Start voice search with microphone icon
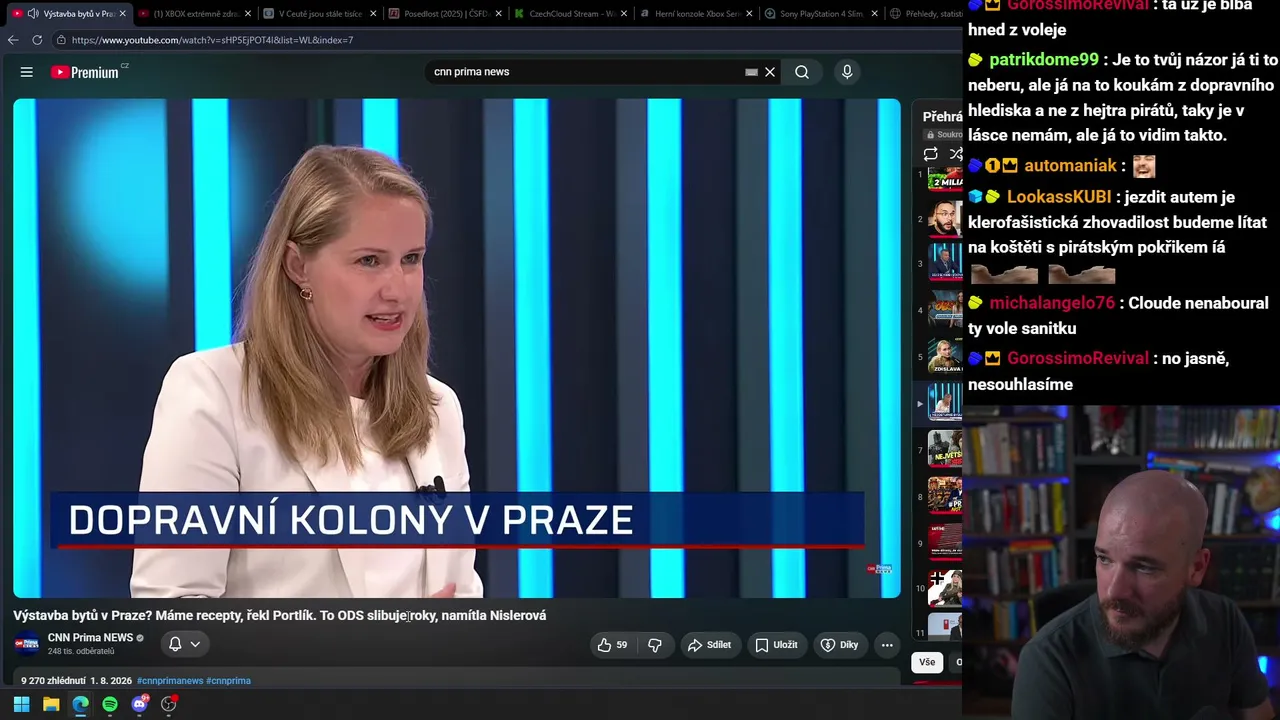1280x720 pixels. [847, 72]
